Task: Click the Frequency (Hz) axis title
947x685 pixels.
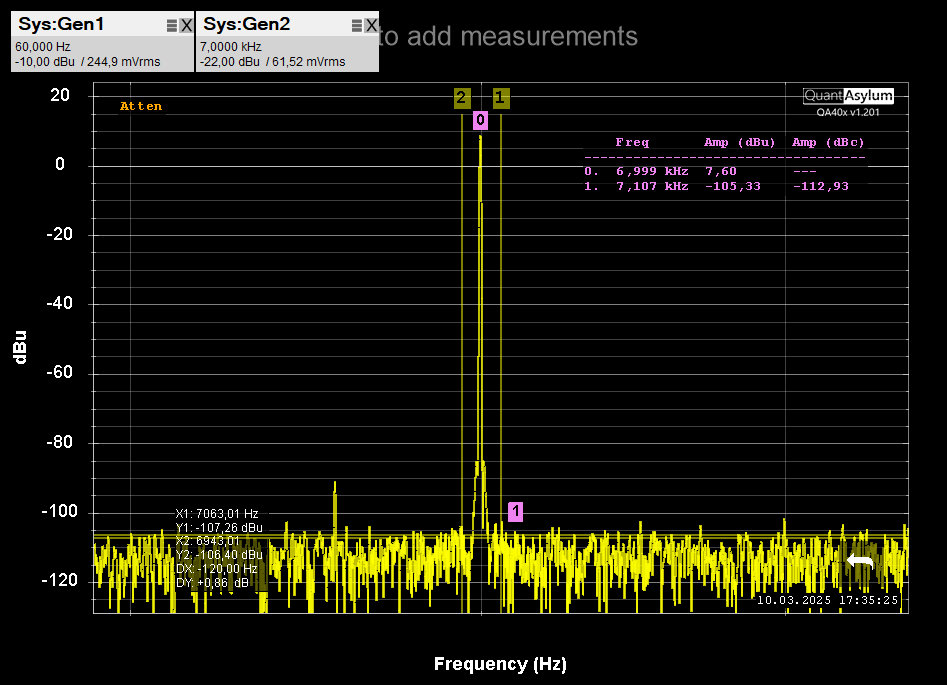Action: [500, 664]
